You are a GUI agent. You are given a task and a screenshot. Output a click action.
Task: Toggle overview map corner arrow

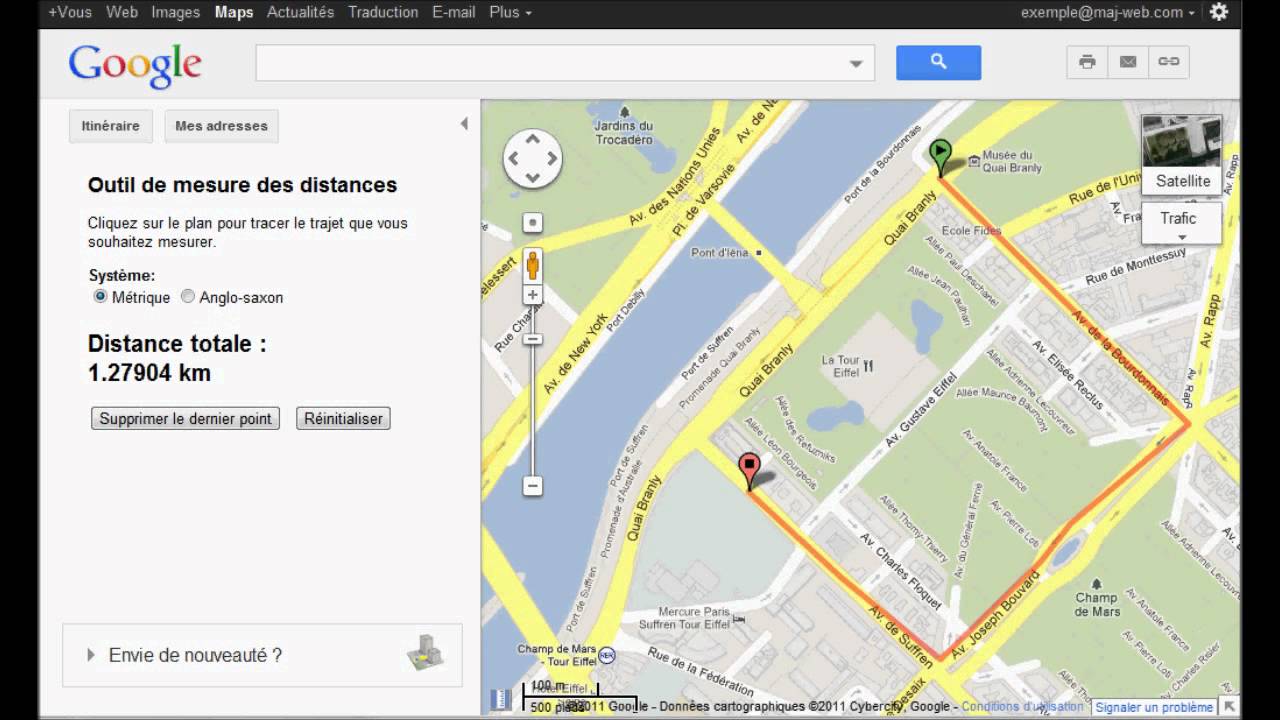[x=1229, y=707]
